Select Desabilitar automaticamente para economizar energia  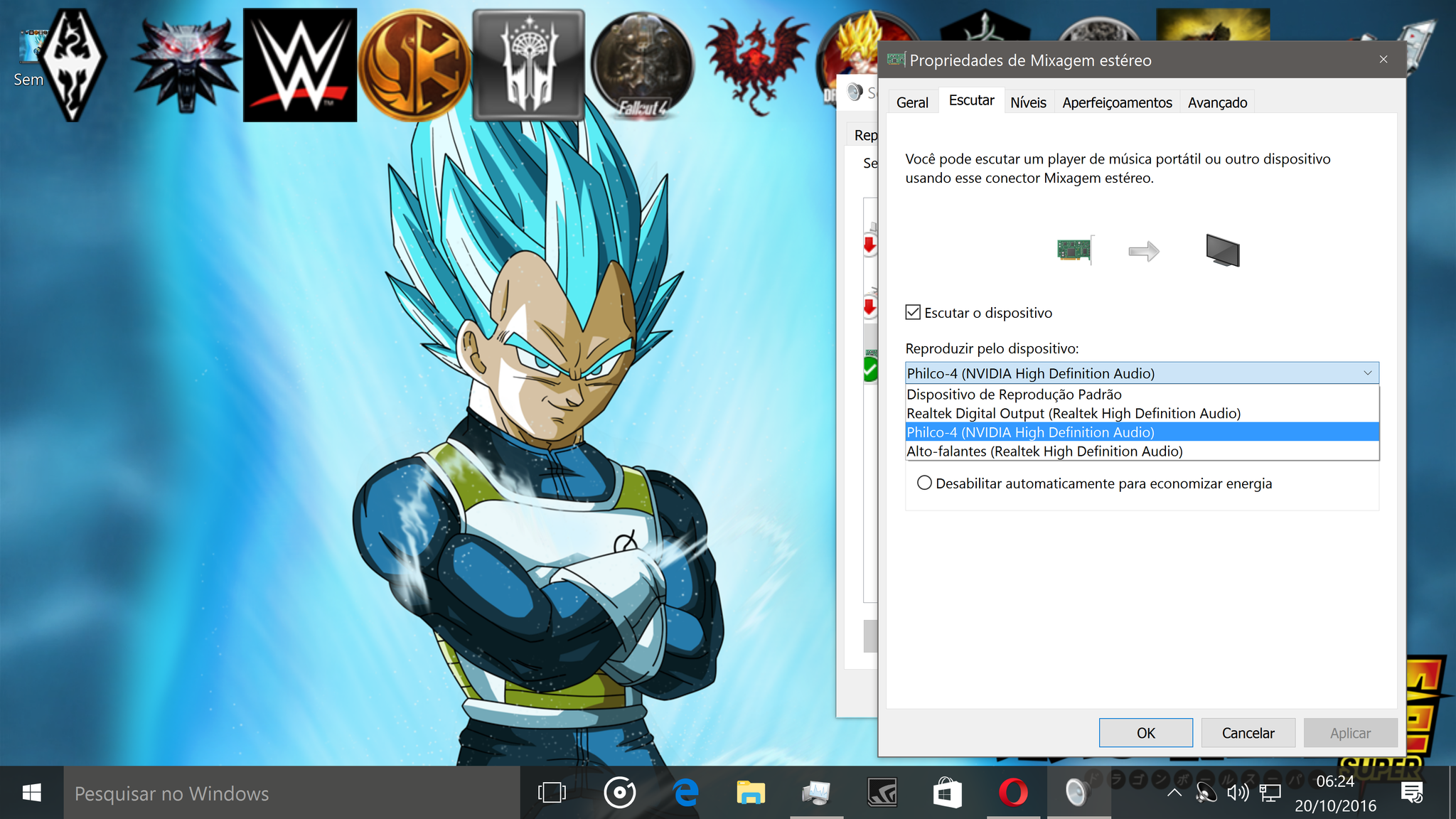pos(924,483)
